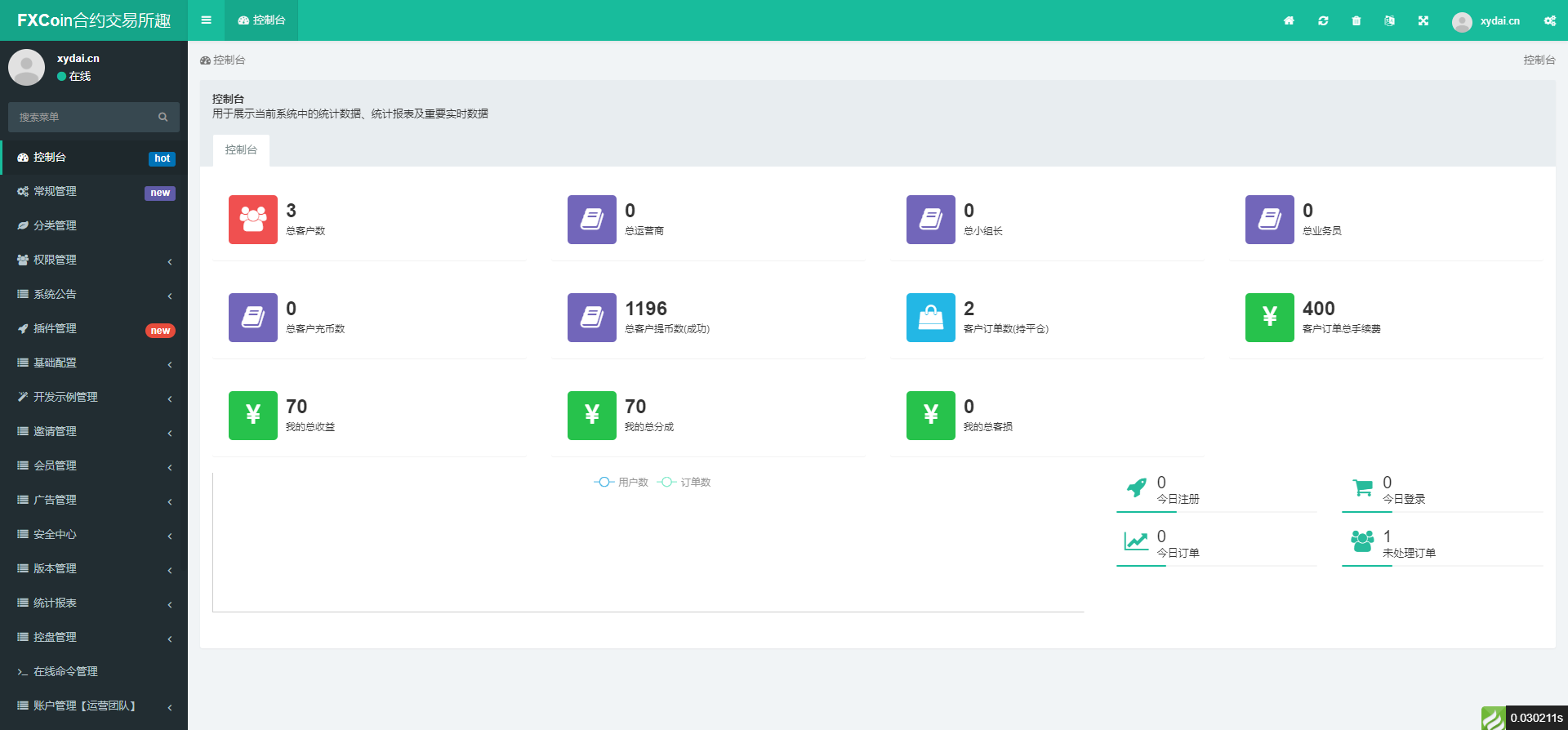Select 控制台 tab in top navigation
This screenshot has width=1568, height=730.
[x=261, y=20]
